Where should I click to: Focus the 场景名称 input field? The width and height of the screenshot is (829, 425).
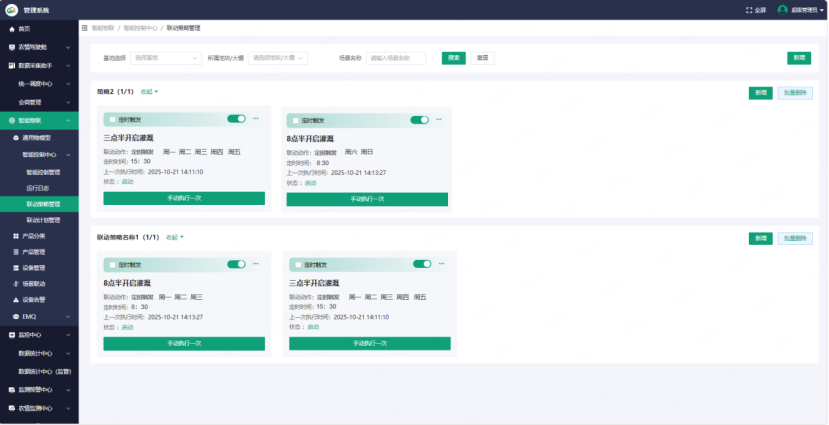pos(396,58)
